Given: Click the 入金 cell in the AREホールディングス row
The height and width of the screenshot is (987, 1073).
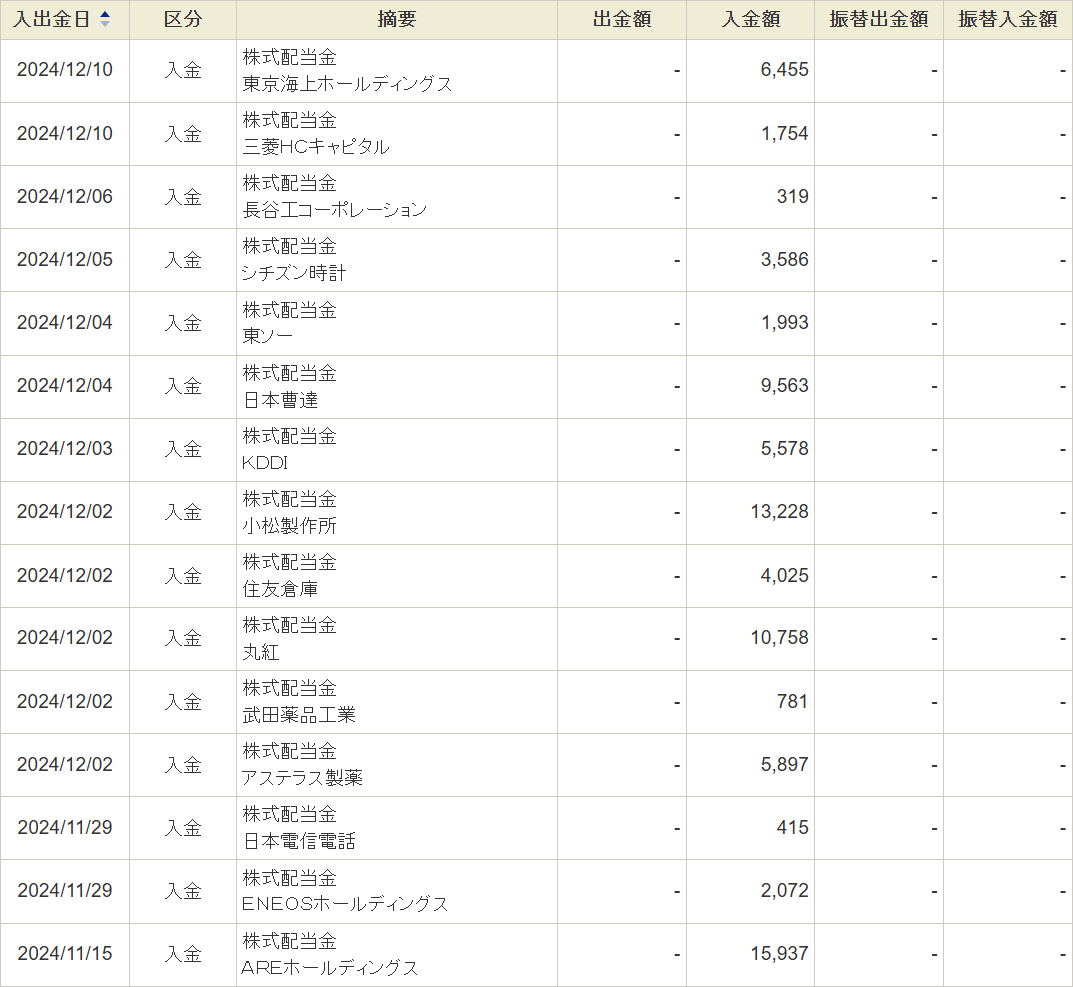Looking at the screenshot, I should (x=183, y=953).
